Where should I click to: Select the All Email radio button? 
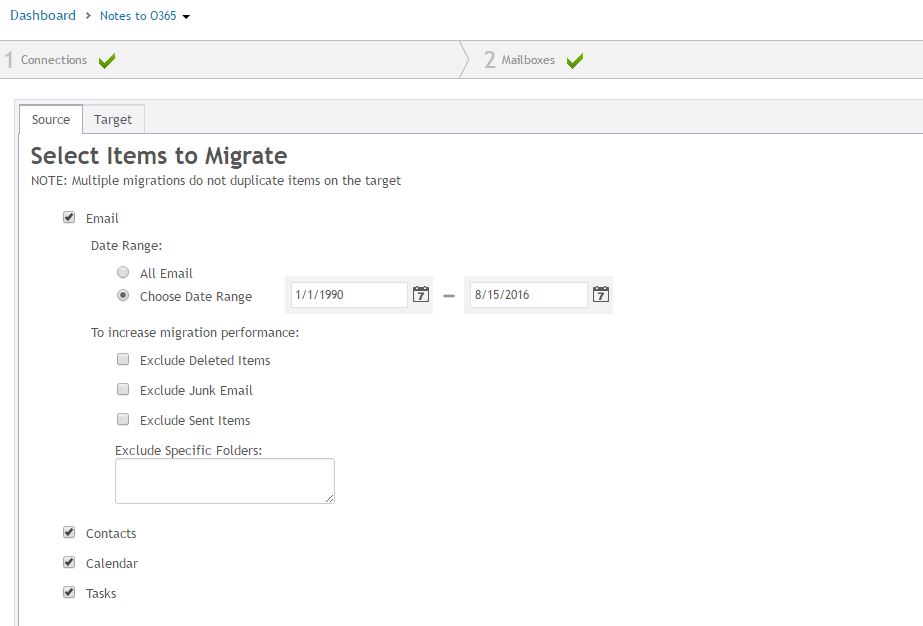[x=123, y=272]
